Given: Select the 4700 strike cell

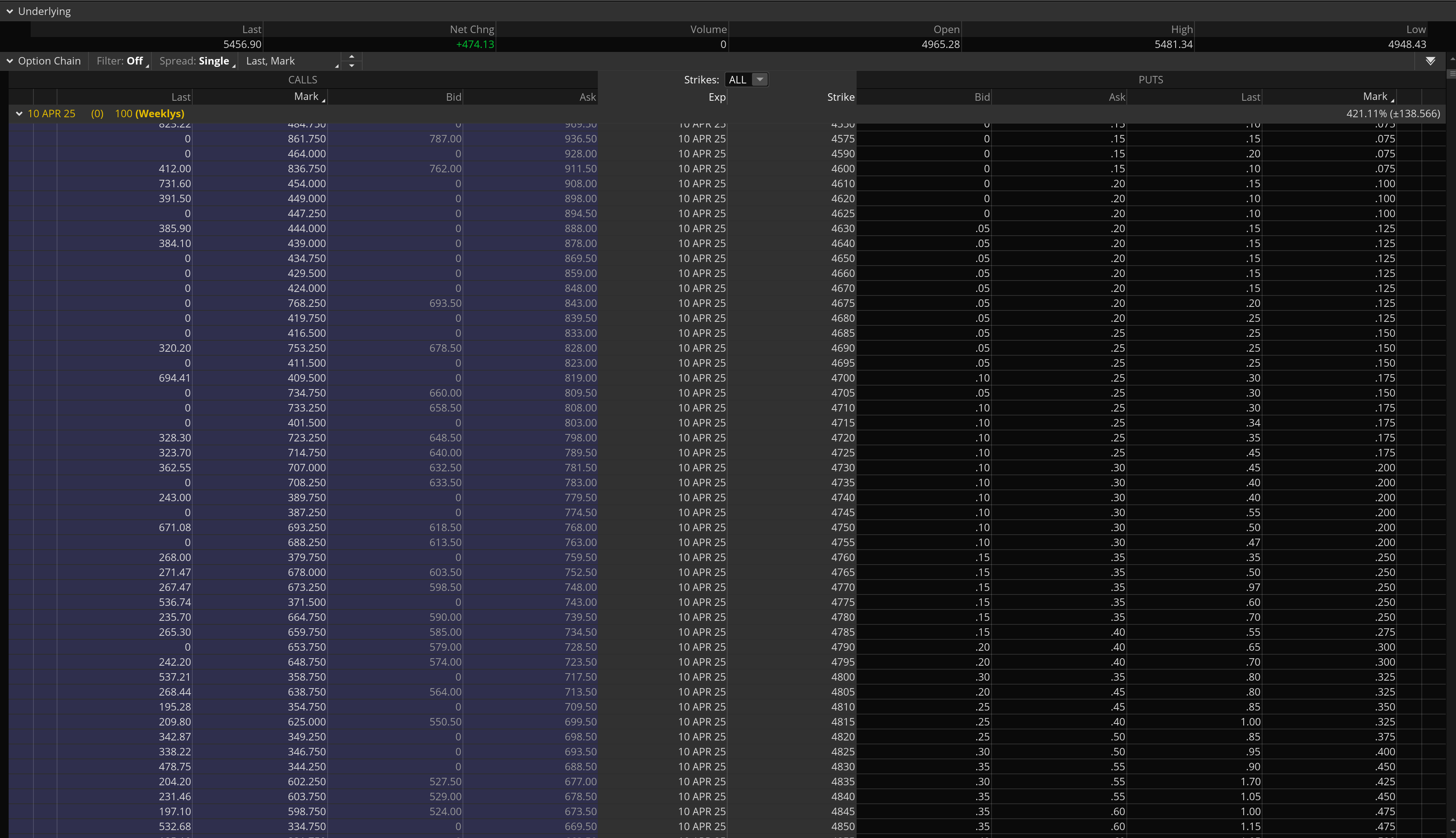Looking at the screenshot, I should [x=842, y=378].
